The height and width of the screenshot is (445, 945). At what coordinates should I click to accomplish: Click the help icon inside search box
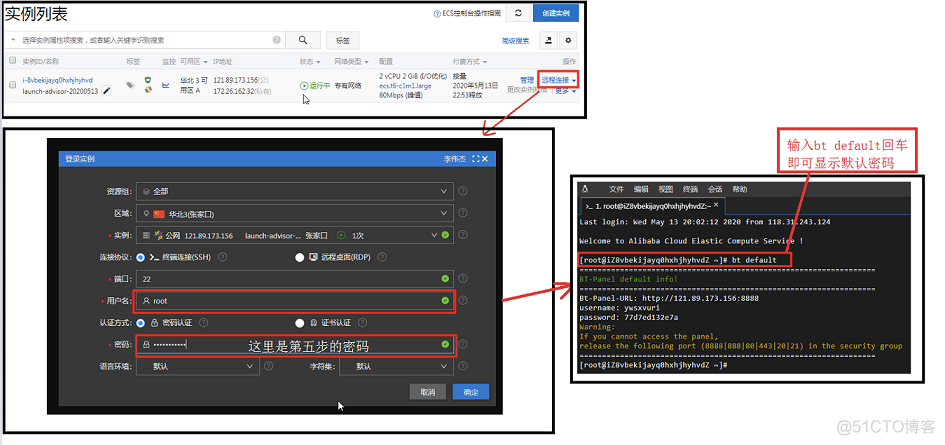click(x=277, y=40)
